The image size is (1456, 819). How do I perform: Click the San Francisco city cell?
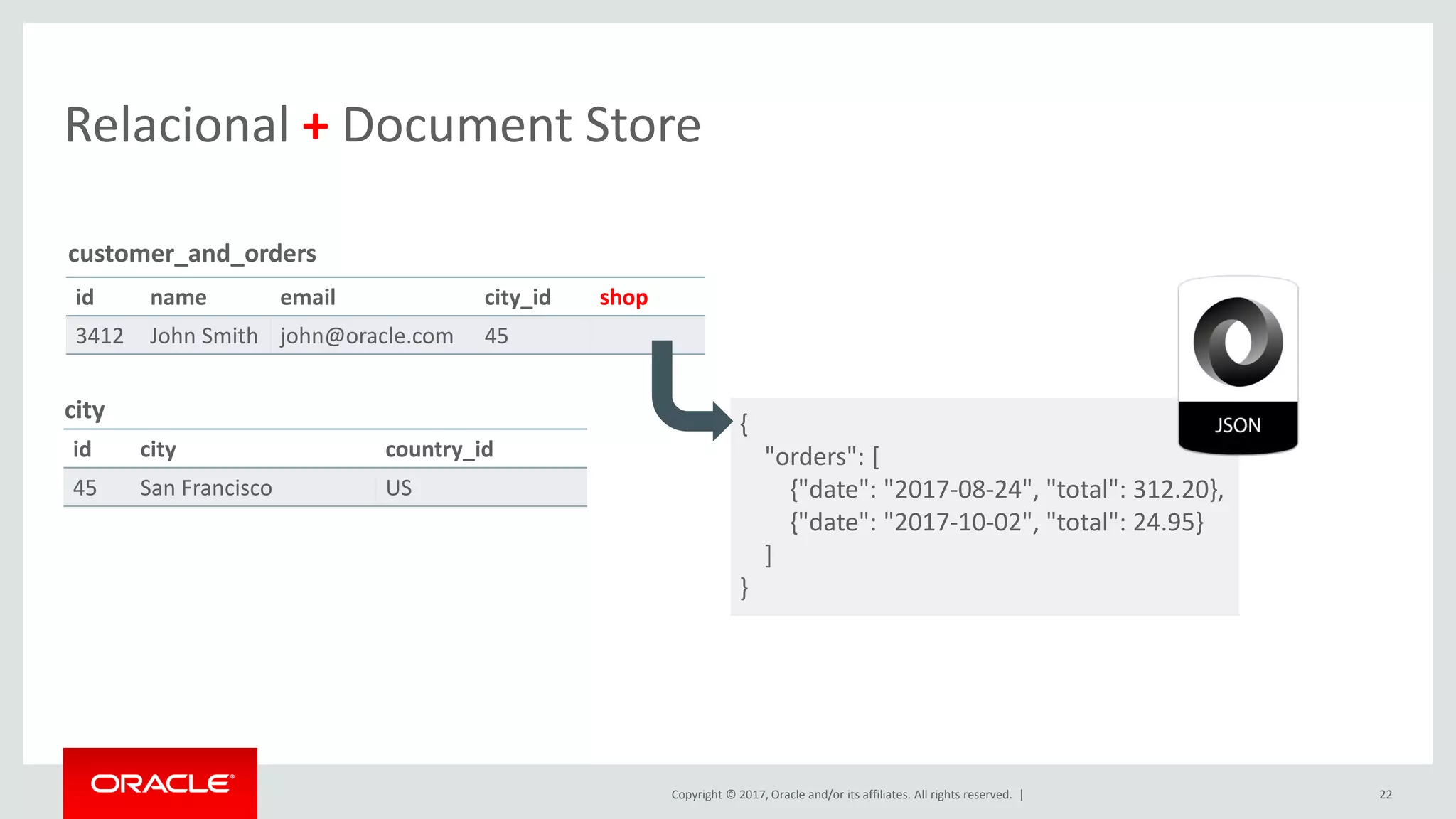click(205, 488)
